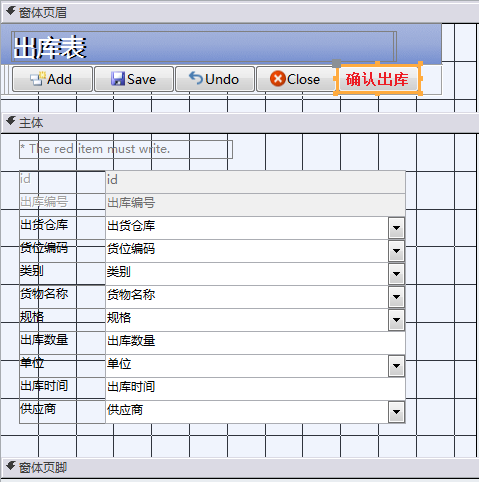Click the 主体 section arrow icon
The width and height of the screenshot is (479, 482).
[11, 121]
